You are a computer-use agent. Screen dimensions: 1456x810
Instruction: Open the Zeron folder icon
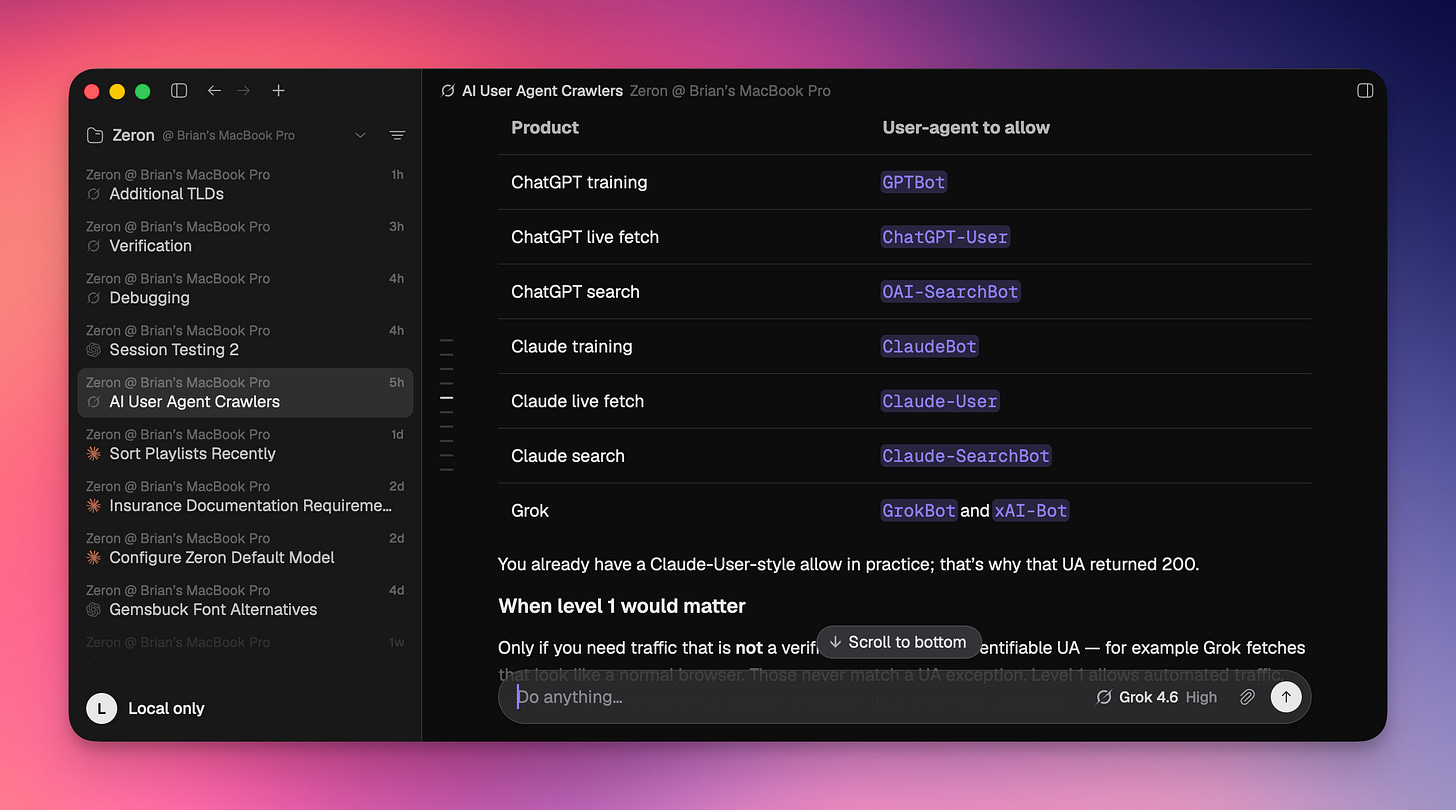click(95, 135)
